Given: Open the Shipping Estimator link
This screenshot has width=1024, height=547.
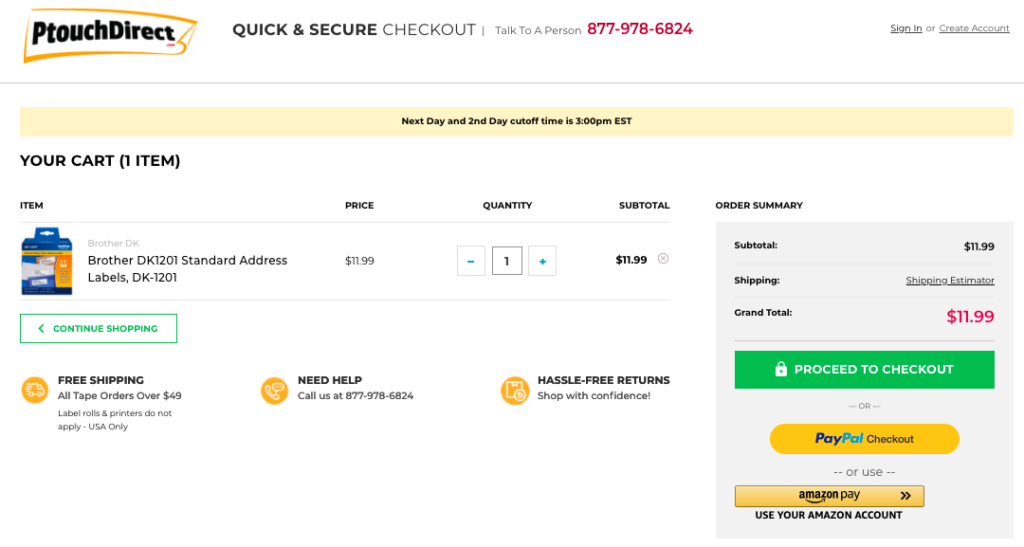Looking at the screenshot, I should coord(950,281).
